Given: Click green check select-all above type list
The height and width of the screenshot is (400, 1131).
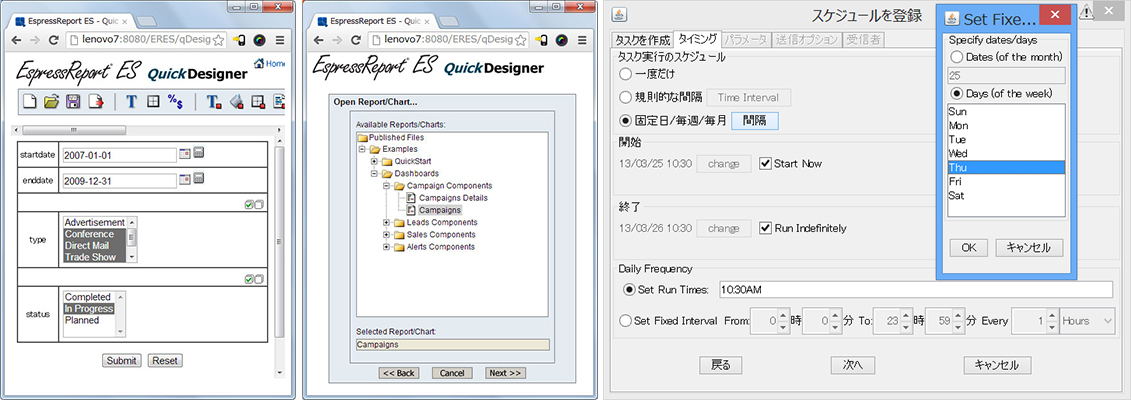Looking at the screenshot, I should tap(248, 205).
